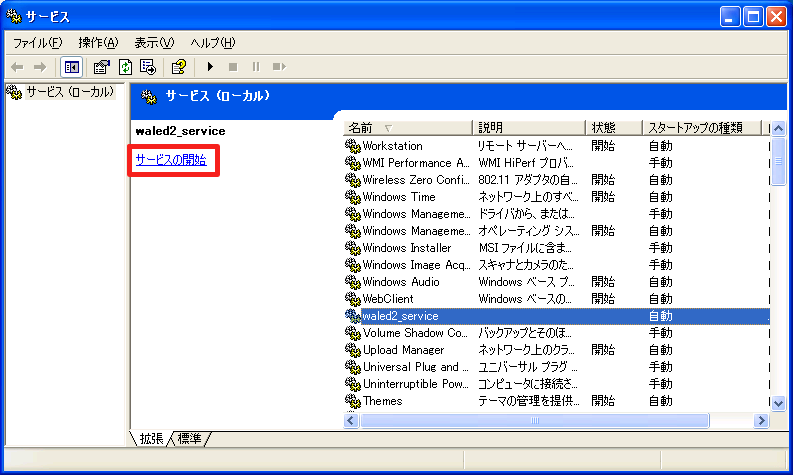Click gear icon of Uninterruptible Power row
Image resolution: width=793 pixels, height=475 pixels.
pos(353,384)
